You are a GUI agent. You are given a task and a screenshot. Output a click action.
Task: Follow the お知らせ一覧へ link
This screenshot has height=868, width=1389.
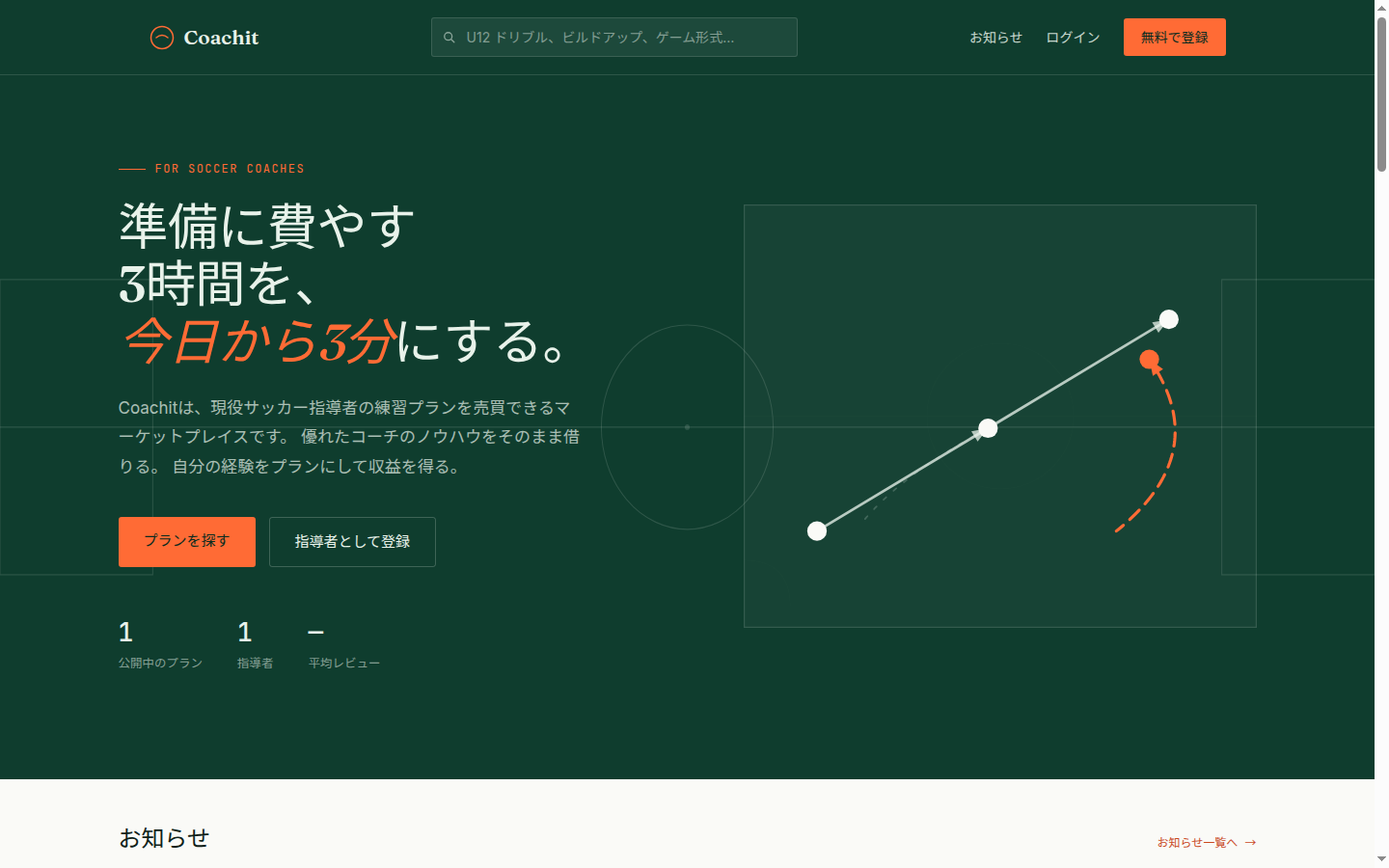click(1207, 842)
